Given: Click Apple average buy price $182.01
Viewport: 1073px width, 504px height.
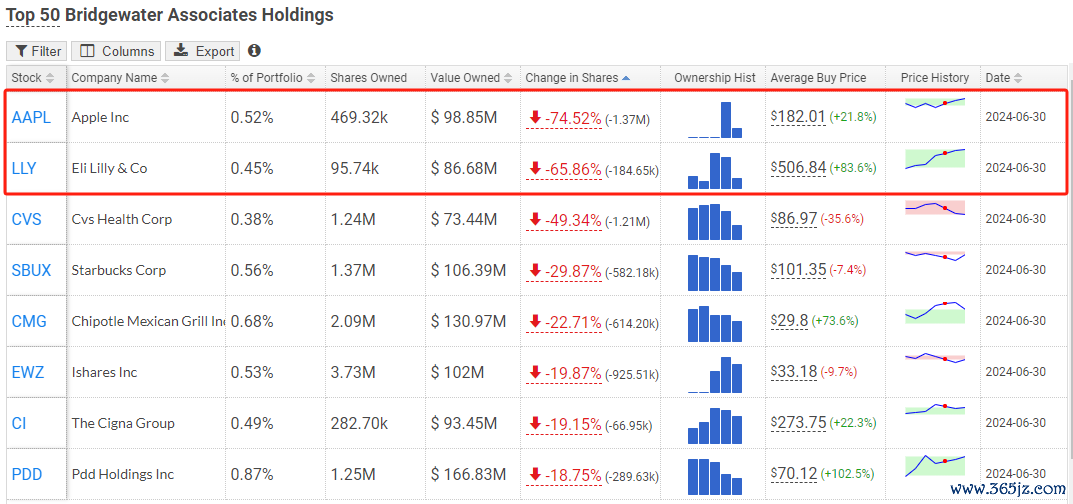Looking at the screenshot, I should tap(798, 117).
